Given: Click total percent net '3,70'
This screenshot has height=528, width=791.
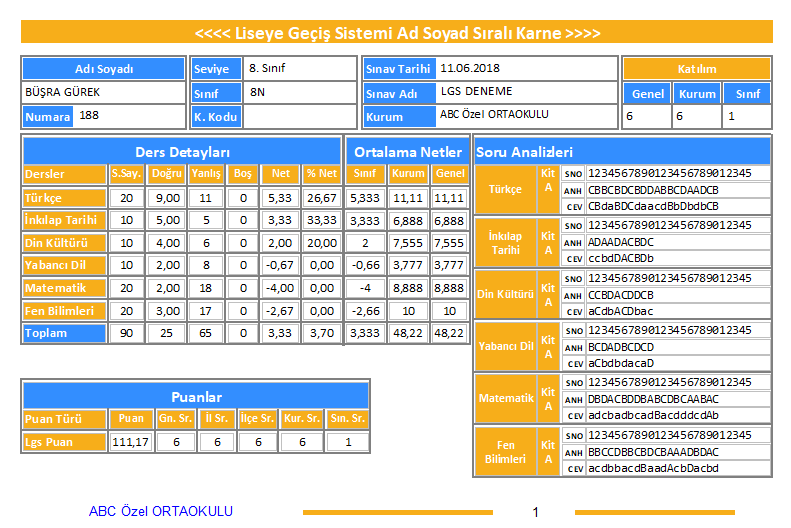Looking at the screenshot, I should click(x=322, y=333).
